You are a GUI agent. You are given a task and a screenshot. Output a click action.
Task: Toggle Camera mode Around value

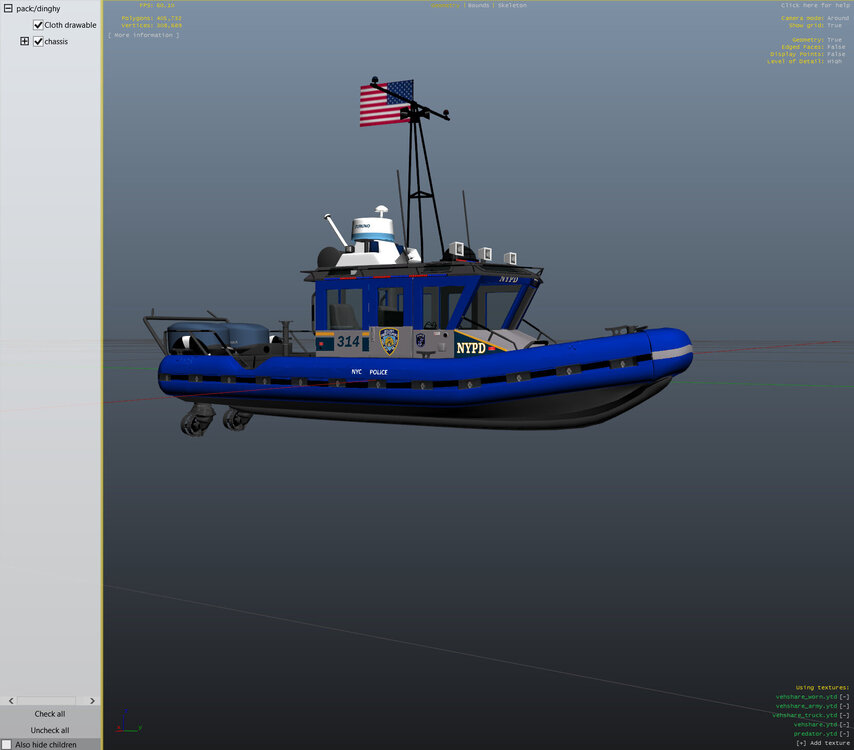click(838, 18)
